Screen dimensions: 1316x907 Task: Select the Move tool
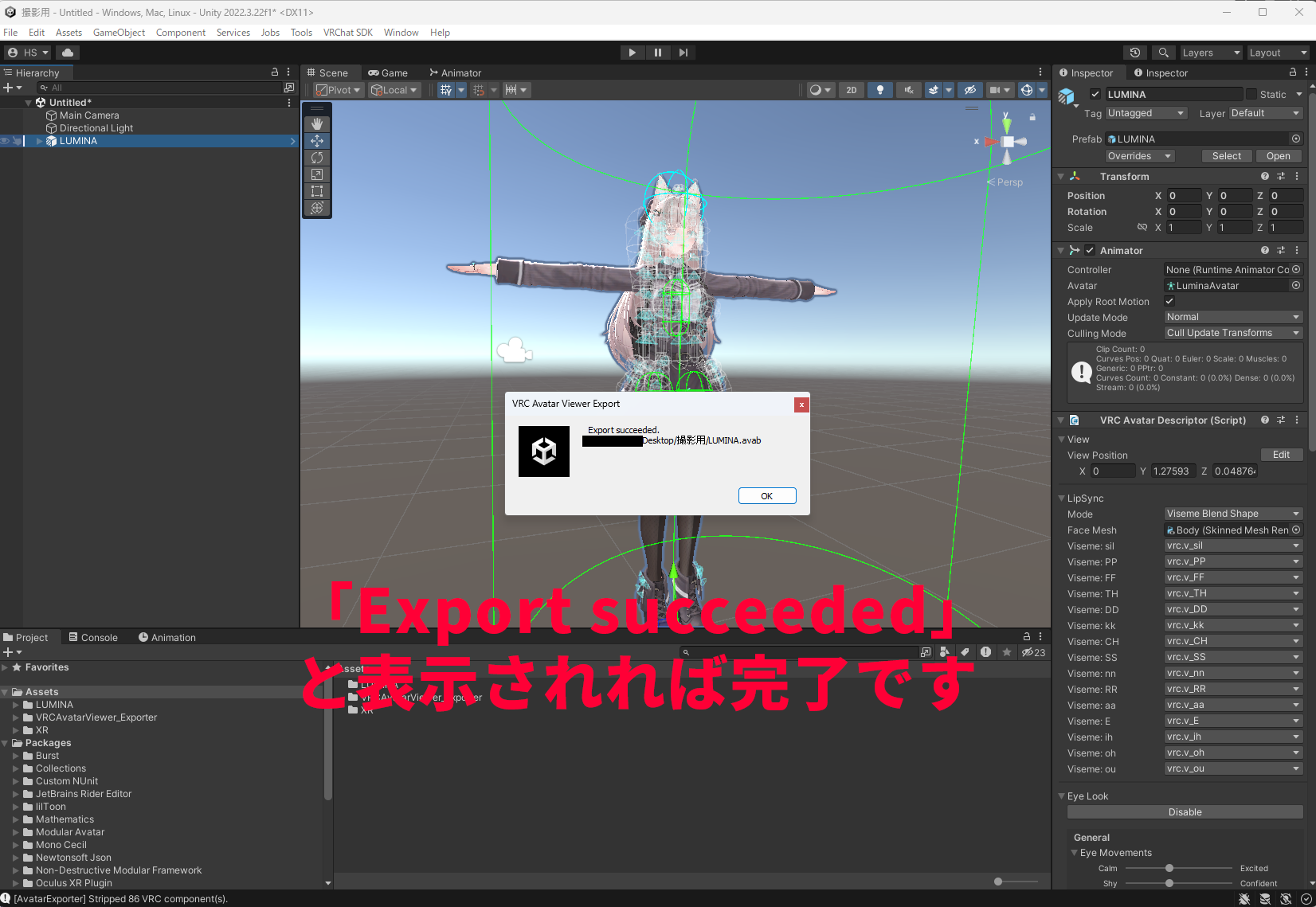coord(317,141)
